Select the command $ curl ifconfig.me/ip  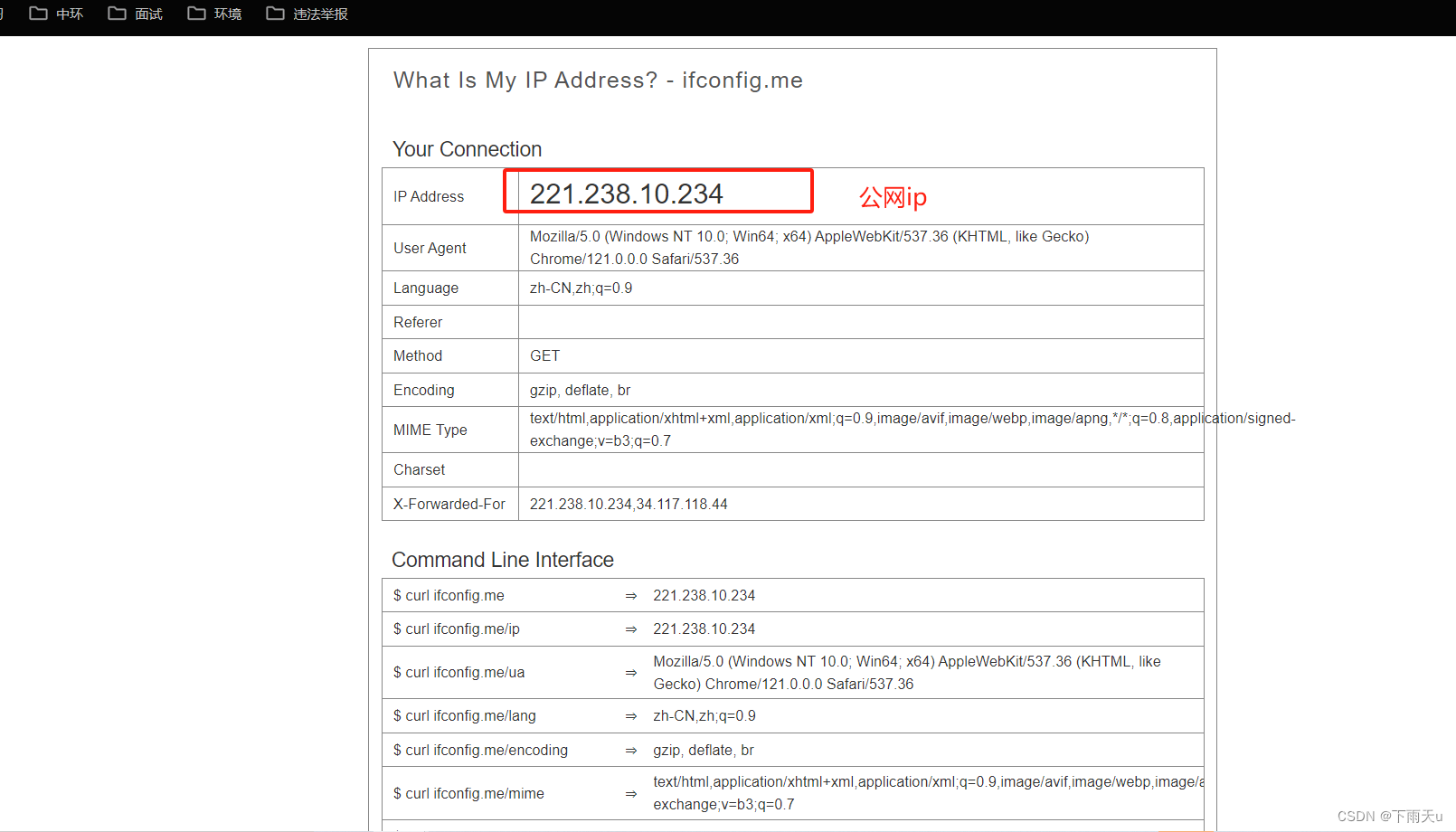coord(457,629)
